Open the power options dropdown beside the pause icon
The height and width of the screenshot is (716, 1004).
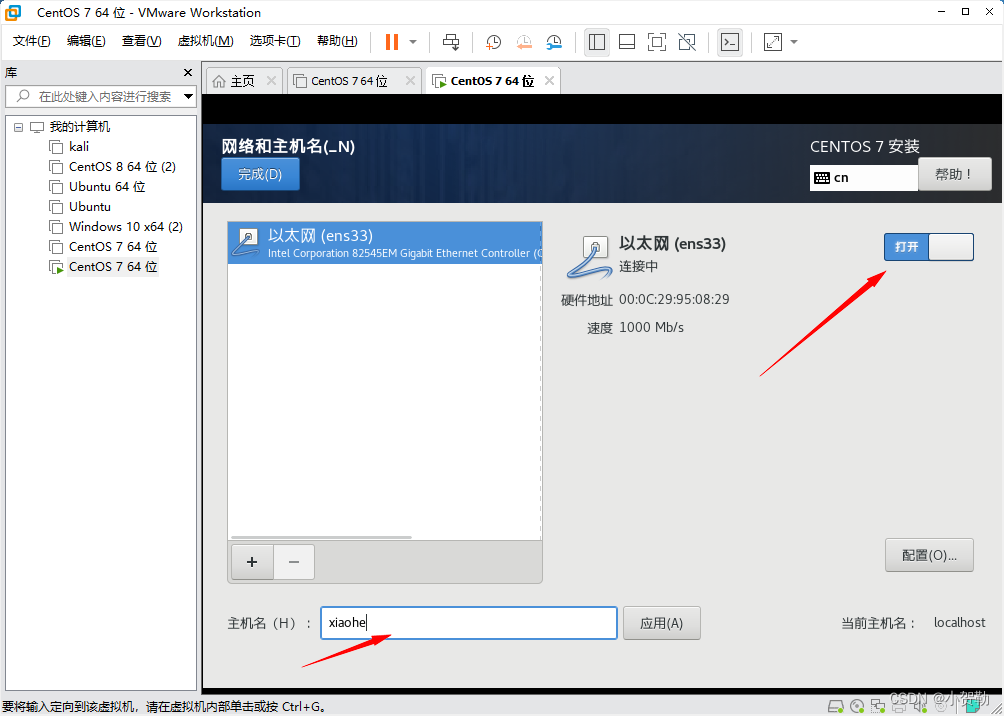click(x=413, y=42)
